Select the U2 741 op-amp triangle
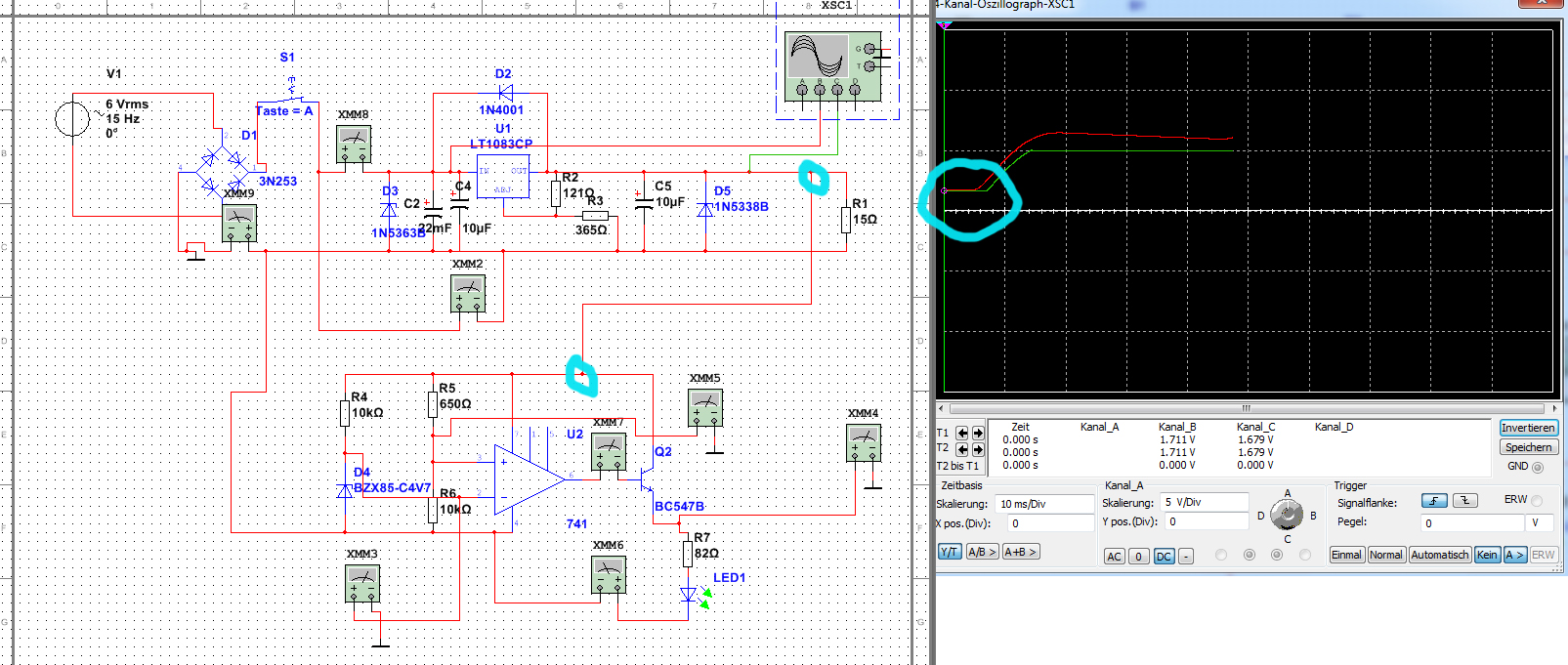The image size is (1568, 665). coord(529,478)
